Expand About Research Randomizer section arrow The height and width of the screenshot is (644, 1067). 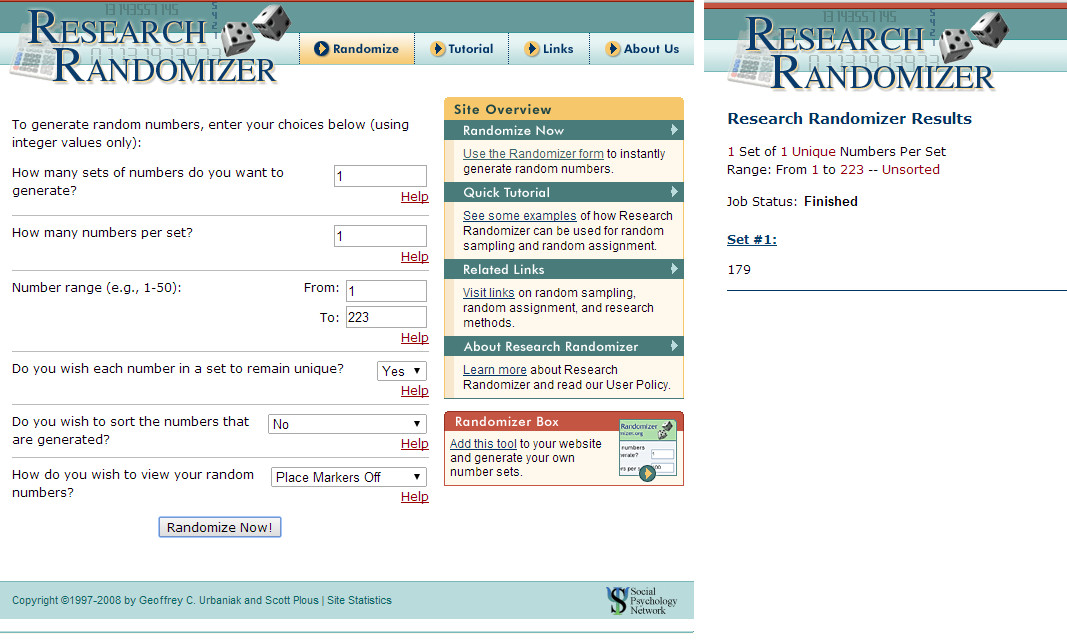(674, 346)
